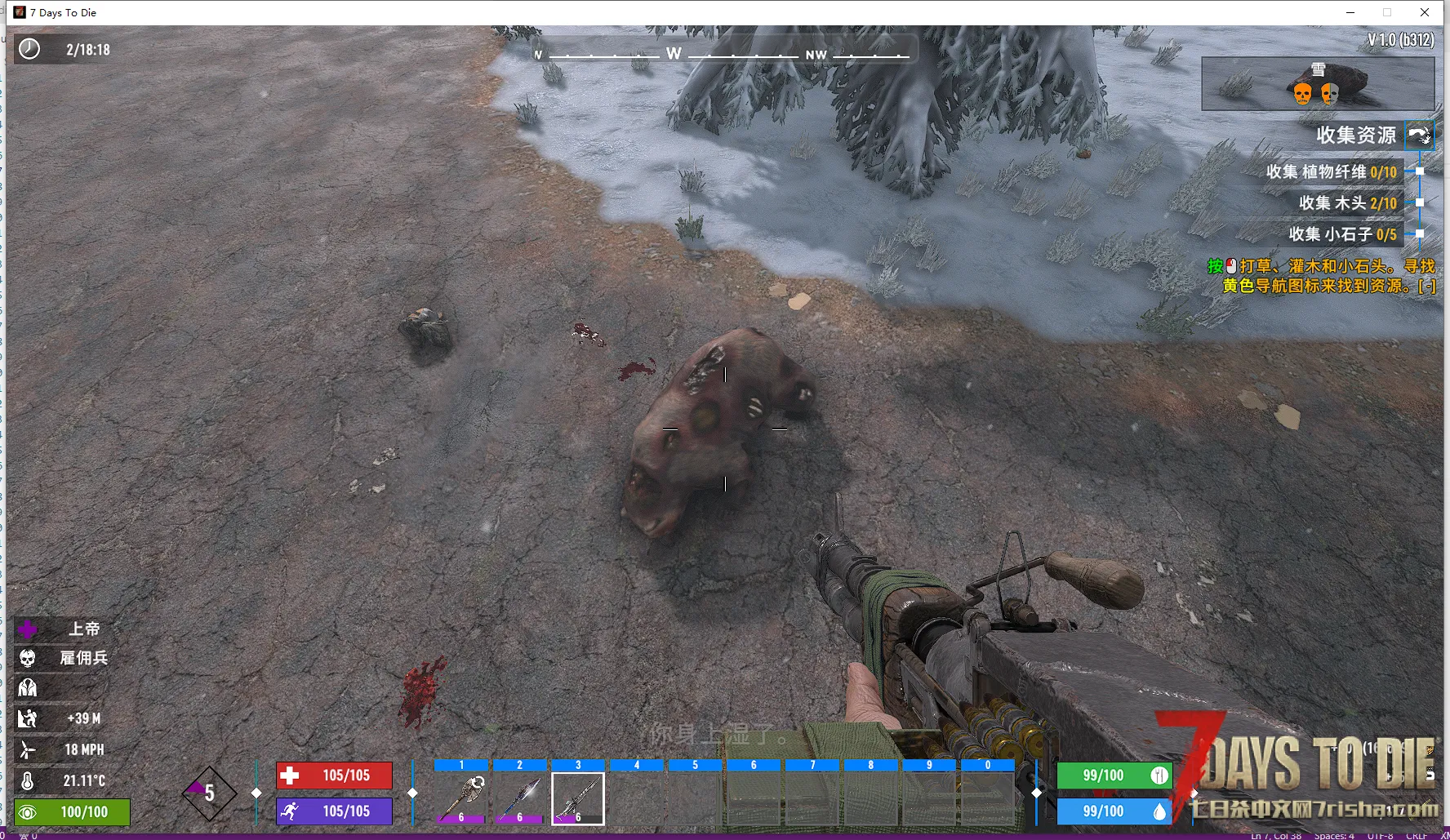Select the stone axe in hotbar slot 1
Image resolution: width=1450 pixels, height=840 pixels.
(x=461, y=798)
